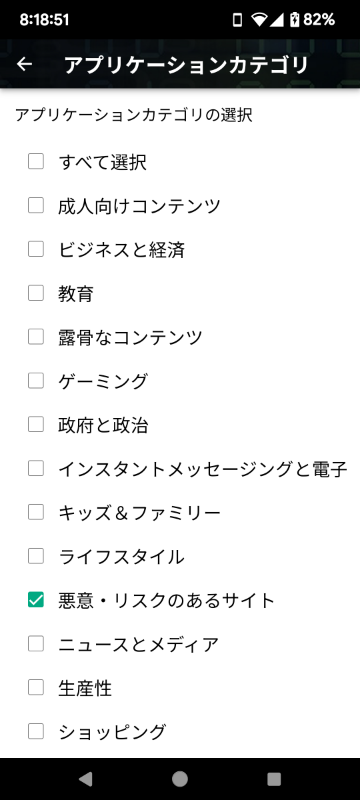Check the ビジネスと経済 checkbox
This screenshot has height=800, width=360.
[36, 249]
